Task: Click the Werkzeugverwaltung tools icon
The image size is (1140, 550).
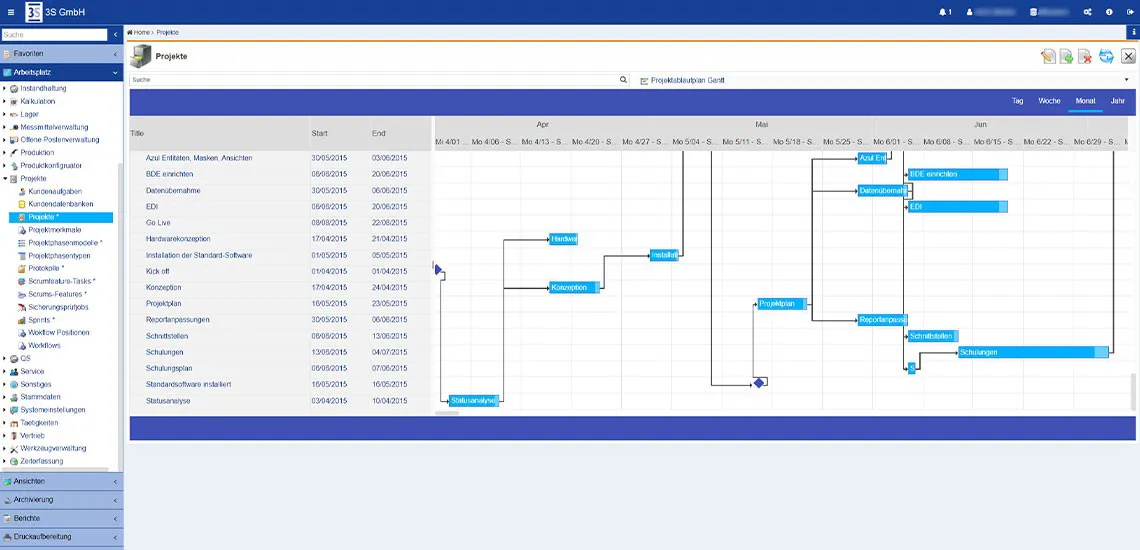Action: pos(14,449)
